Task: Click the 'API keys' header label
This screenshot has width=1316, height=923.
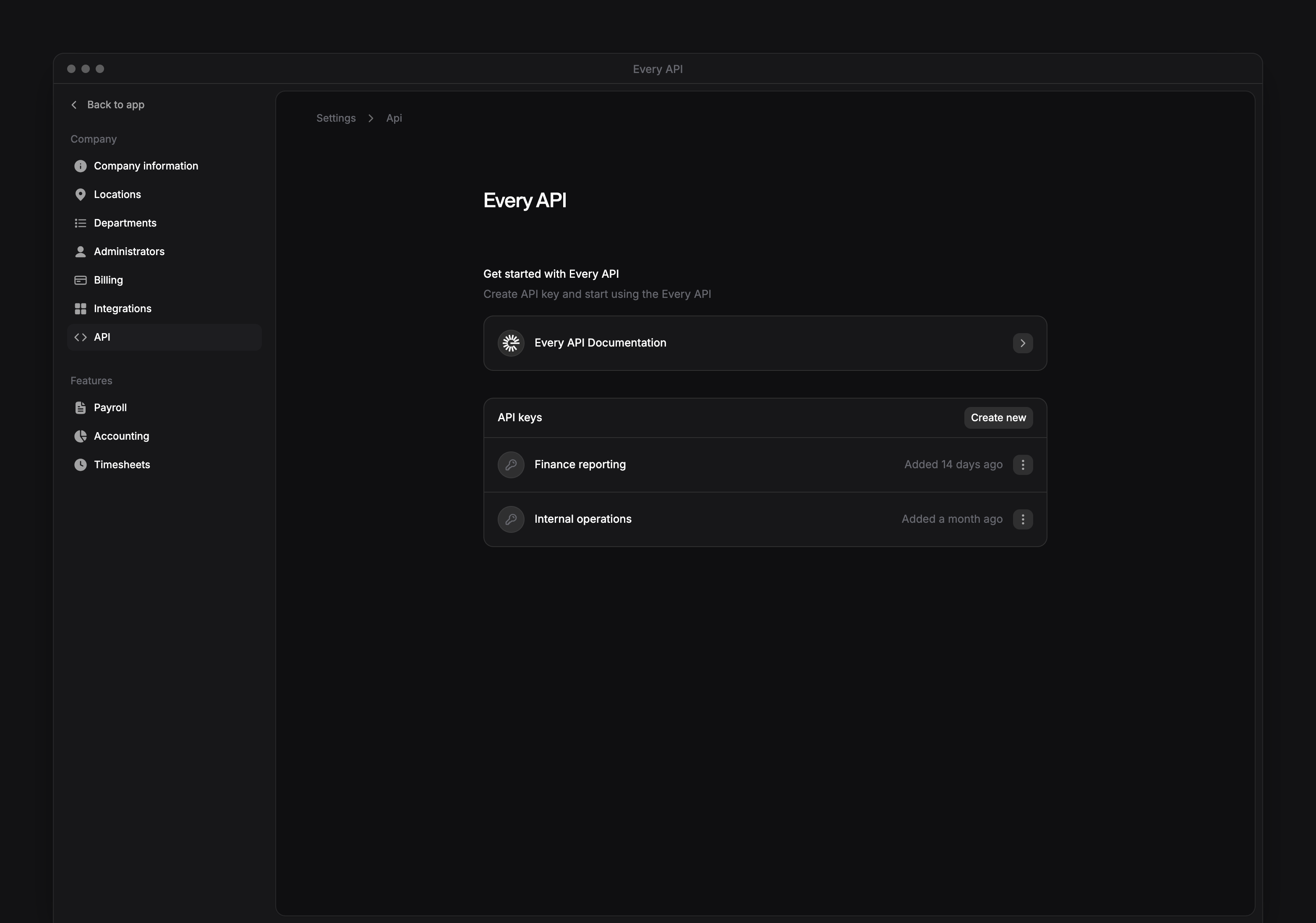Action: 519,418
